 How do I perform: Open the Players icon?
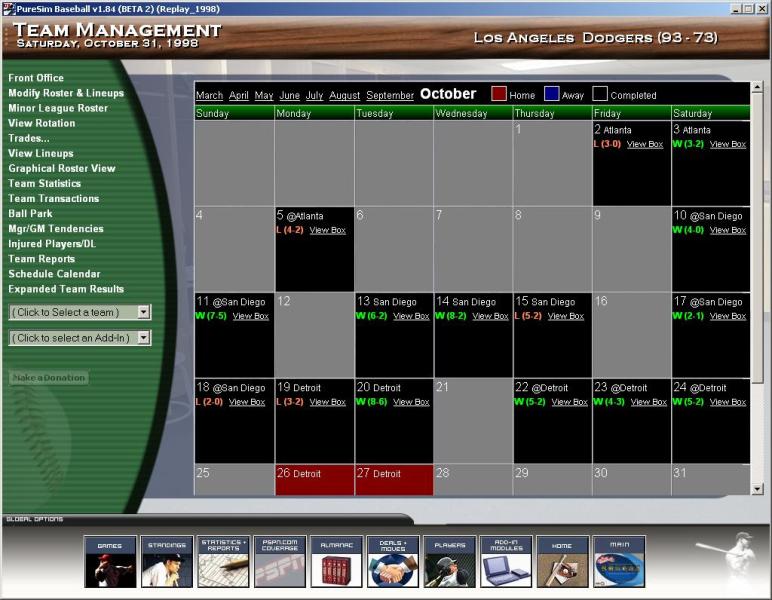[450, 562]
